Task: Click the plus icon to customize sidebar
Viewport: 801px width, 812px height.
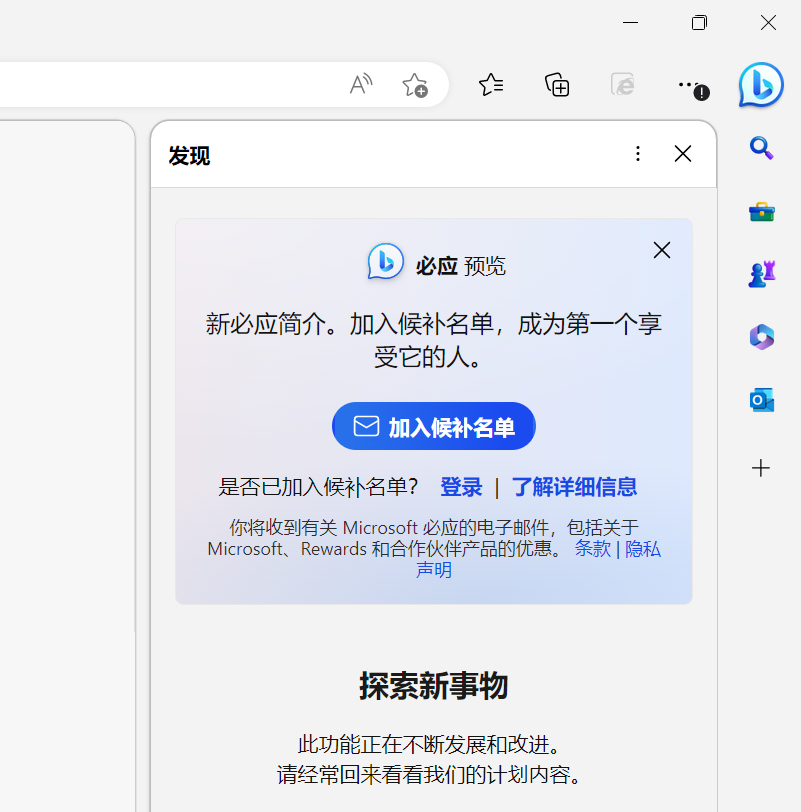Action: tap(761, 468)
